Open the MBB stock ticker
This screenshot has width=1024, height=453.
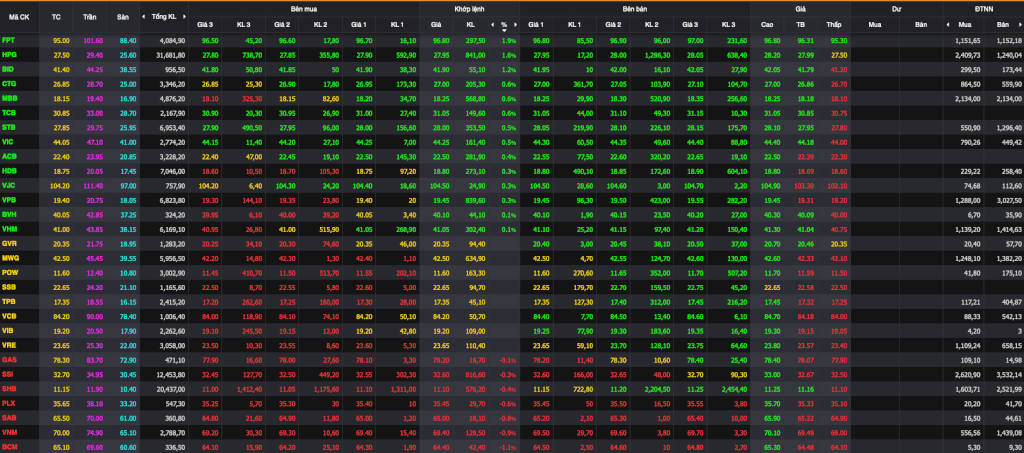coord(9,99)
